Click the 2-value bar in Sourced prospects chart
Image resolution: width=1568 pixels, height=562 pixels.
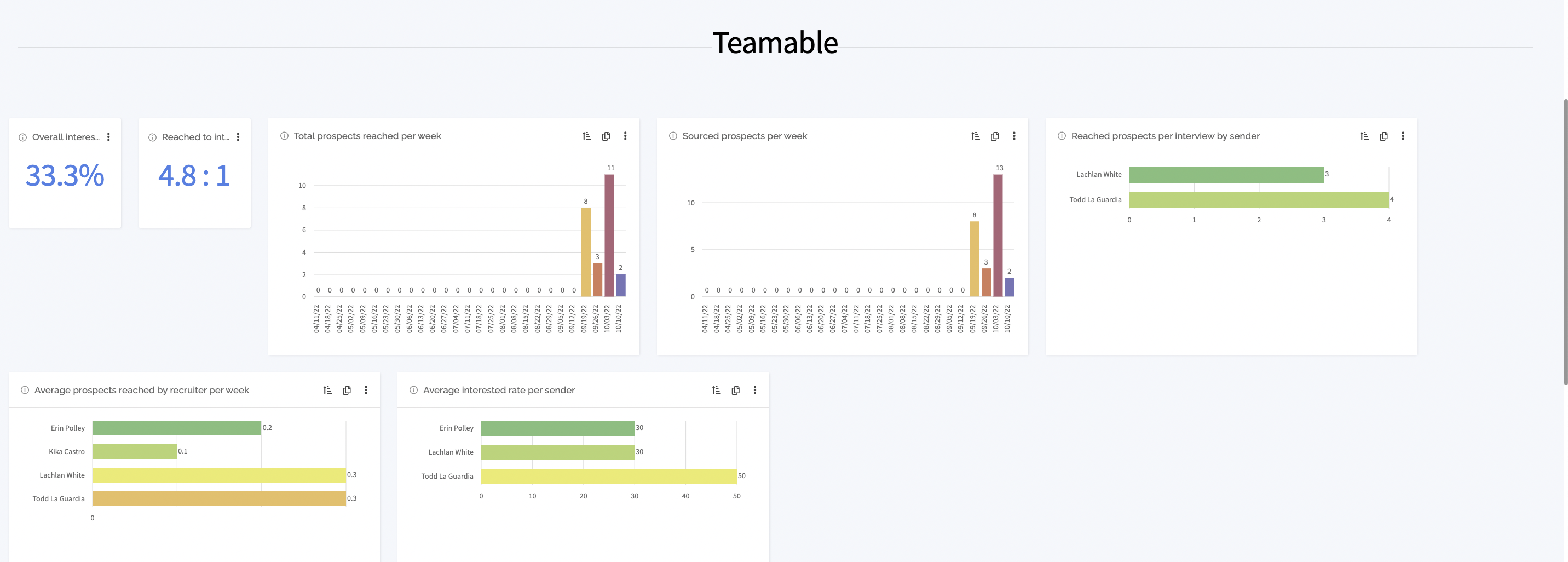[x=1009, y=288]
